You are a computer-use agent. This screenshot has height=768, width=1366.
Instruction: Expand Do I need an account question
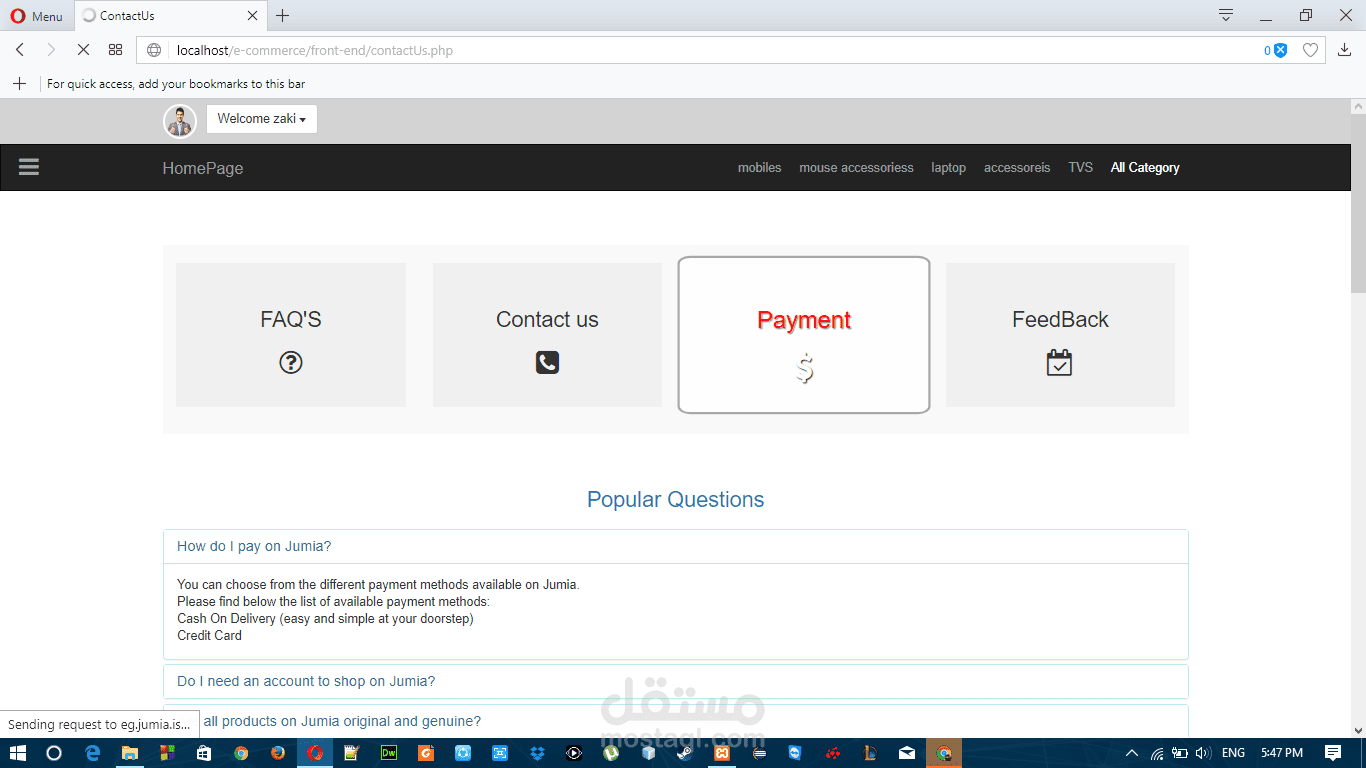pos(306,681)
